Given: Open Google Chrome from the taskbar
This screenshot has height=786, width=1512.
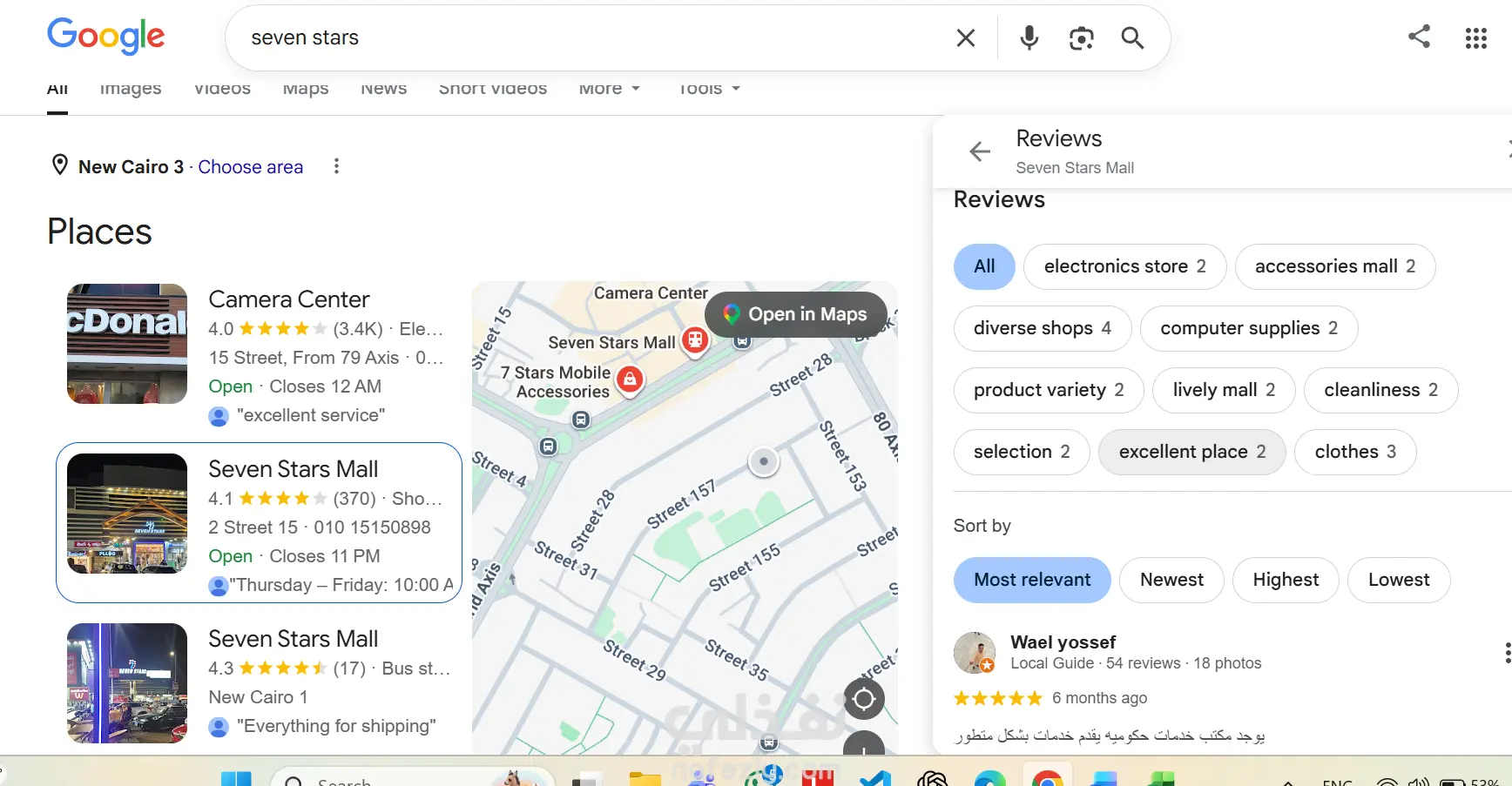Looking at the screenshot, I should (x=1046, y=777).
